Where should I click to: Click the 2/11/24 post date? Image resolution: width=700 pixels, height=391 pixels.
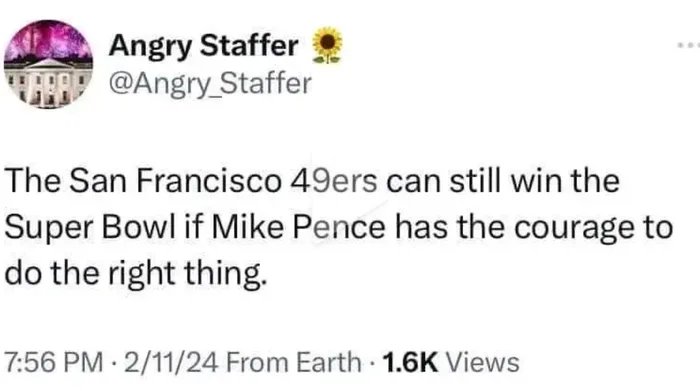tap(171, 362)
